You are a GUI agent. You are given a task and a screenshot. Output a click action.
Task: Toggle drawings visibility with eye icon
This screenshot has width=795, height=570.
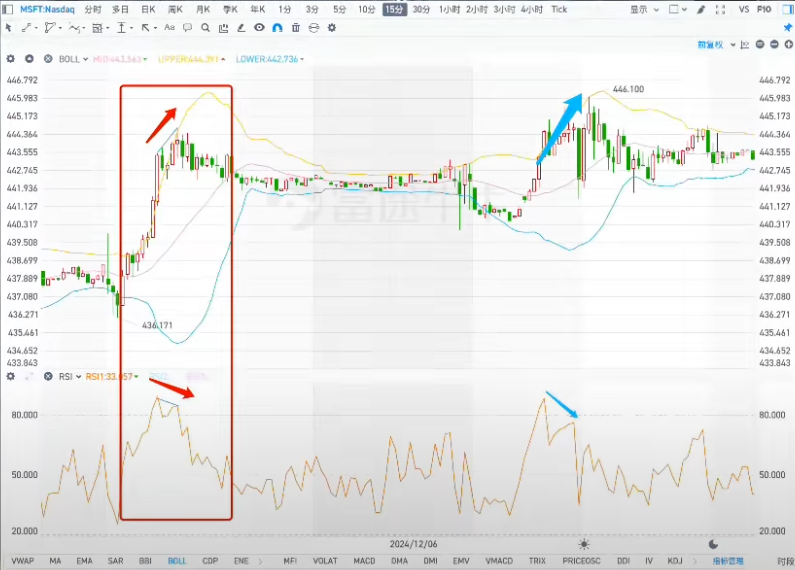pyautogui.click(x=259, y=27)
